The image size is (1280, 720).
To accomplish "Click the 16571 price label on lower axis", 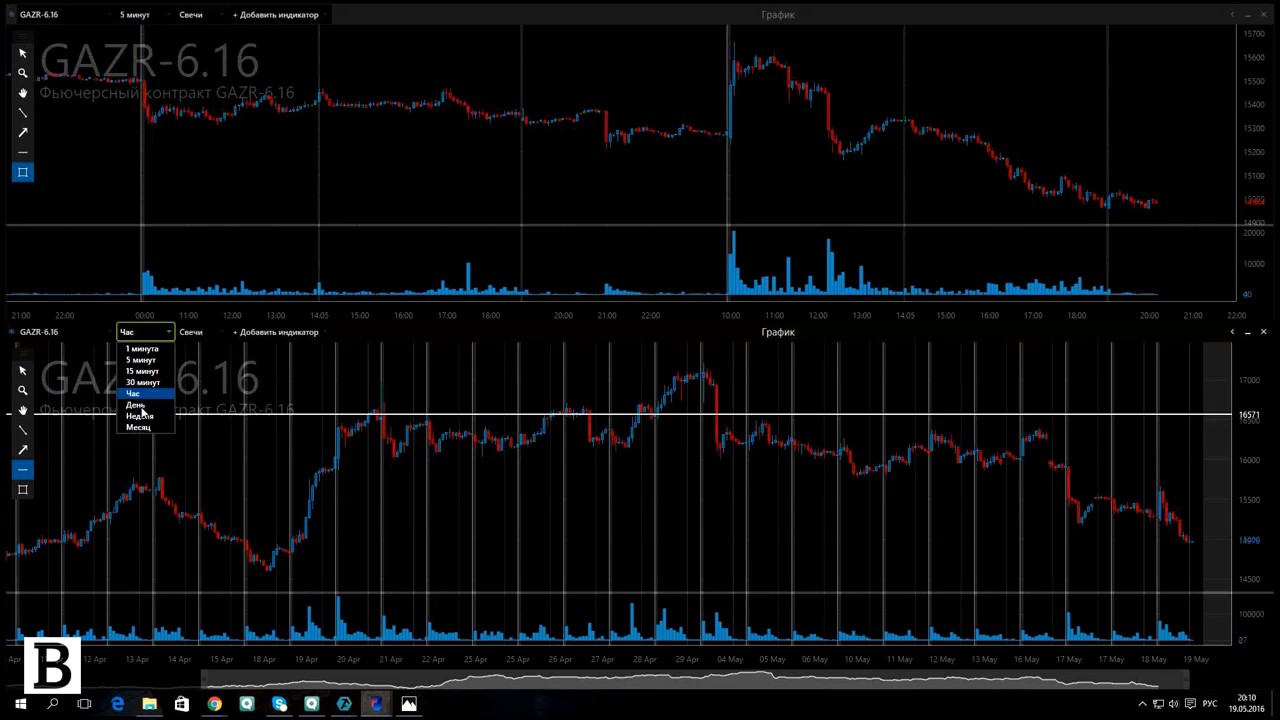I will click(x=1249, y=415).
